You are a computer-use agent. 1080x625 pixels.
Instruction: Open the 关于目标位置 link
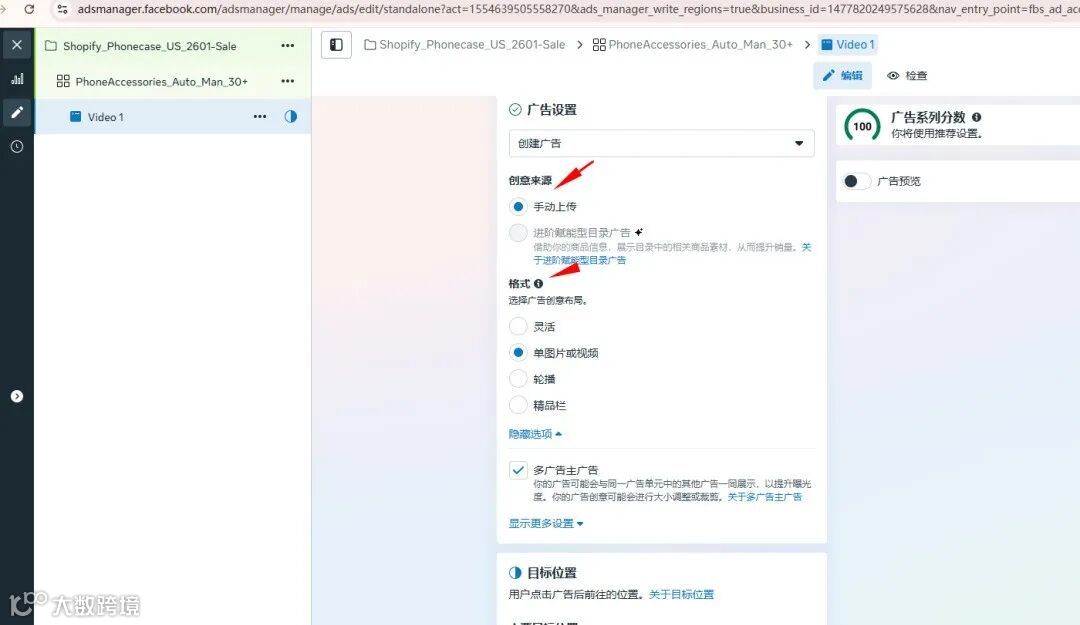tap(681, 595)
